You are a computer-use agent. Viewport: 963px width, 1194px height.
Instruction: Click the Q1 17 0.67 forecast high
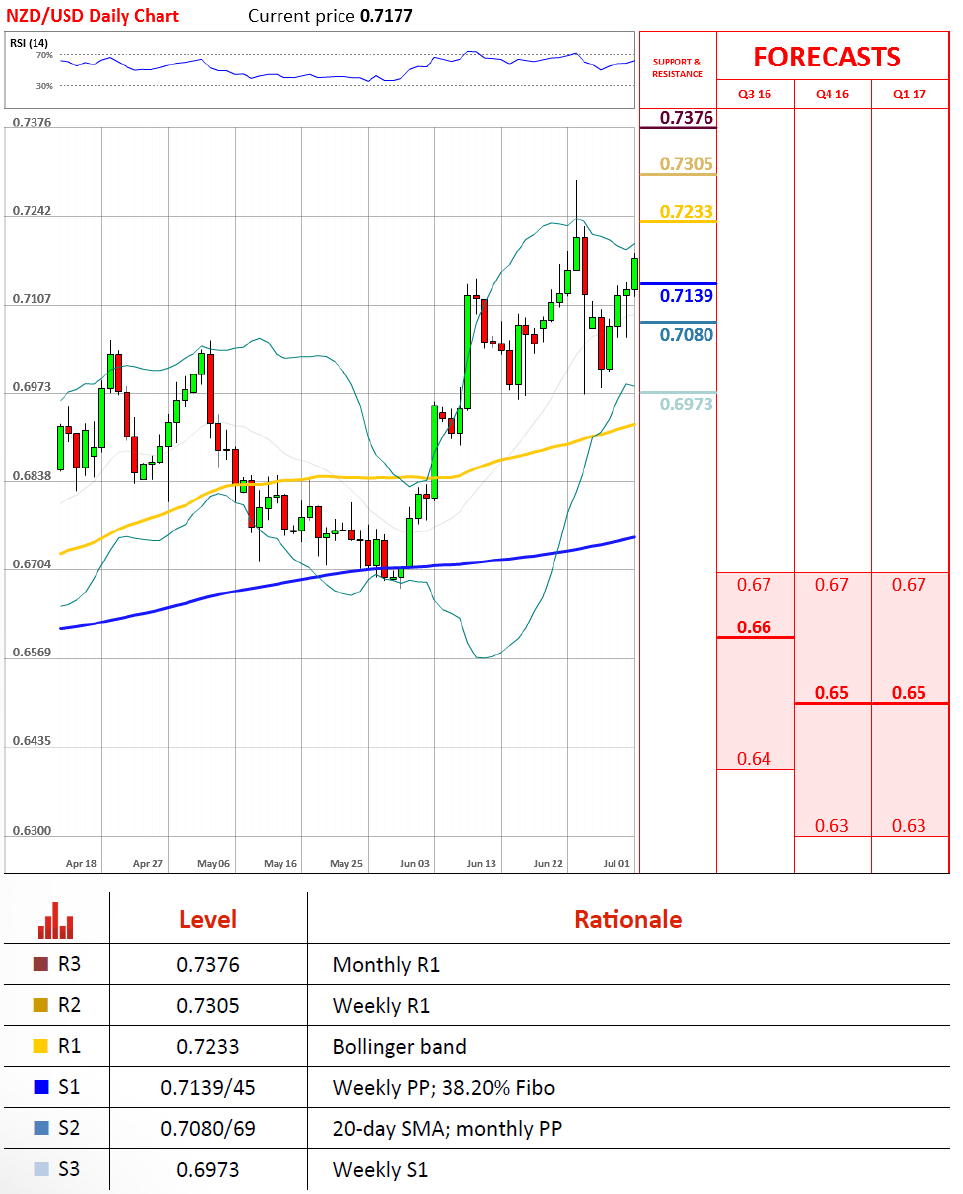pyautogui.click(x=909, y=585)
